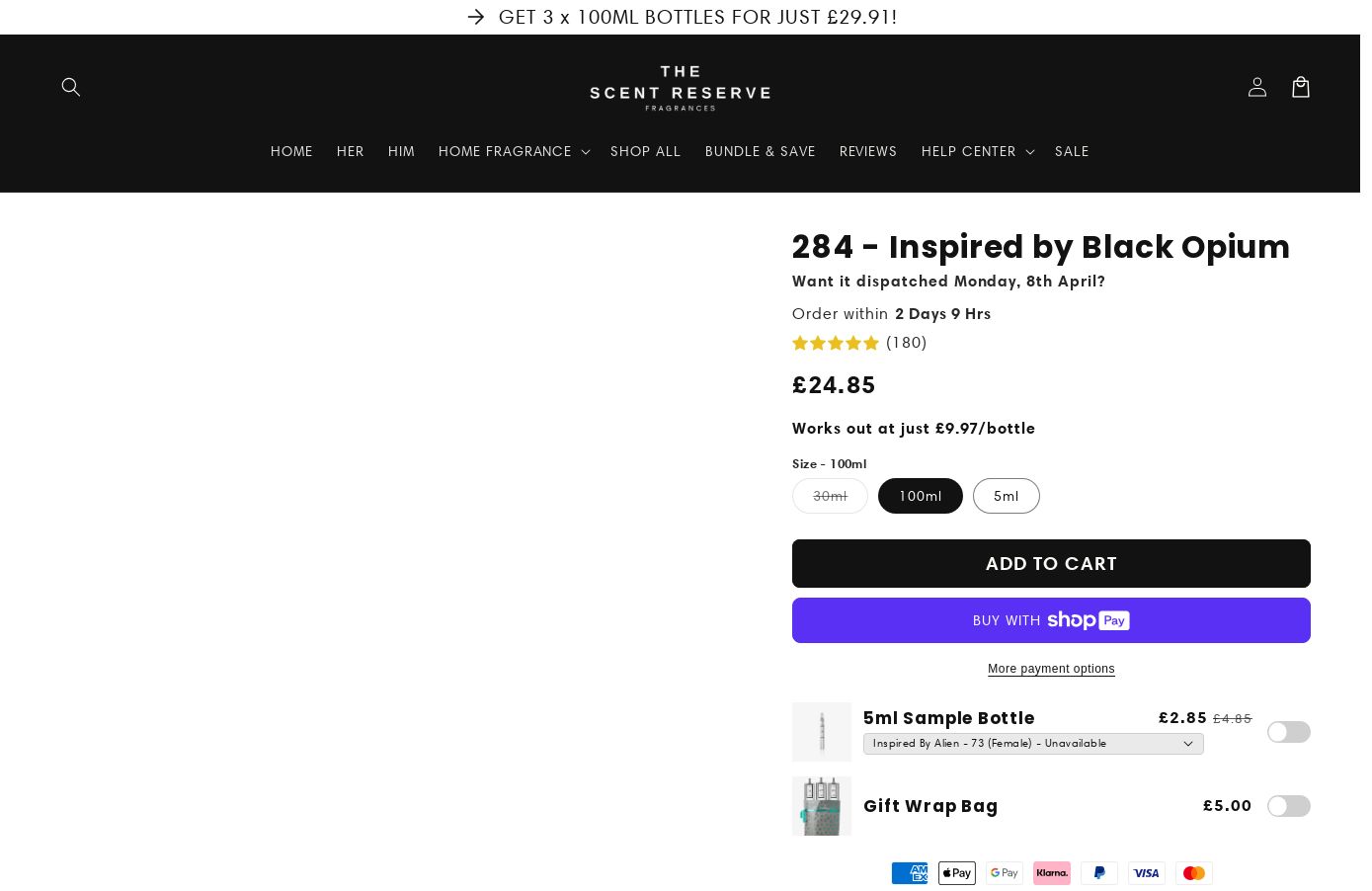Open the sample scent selection dropdown
Viewport: 1372px width, 891px height.
pyautogui.click(x=1032, y=744)
